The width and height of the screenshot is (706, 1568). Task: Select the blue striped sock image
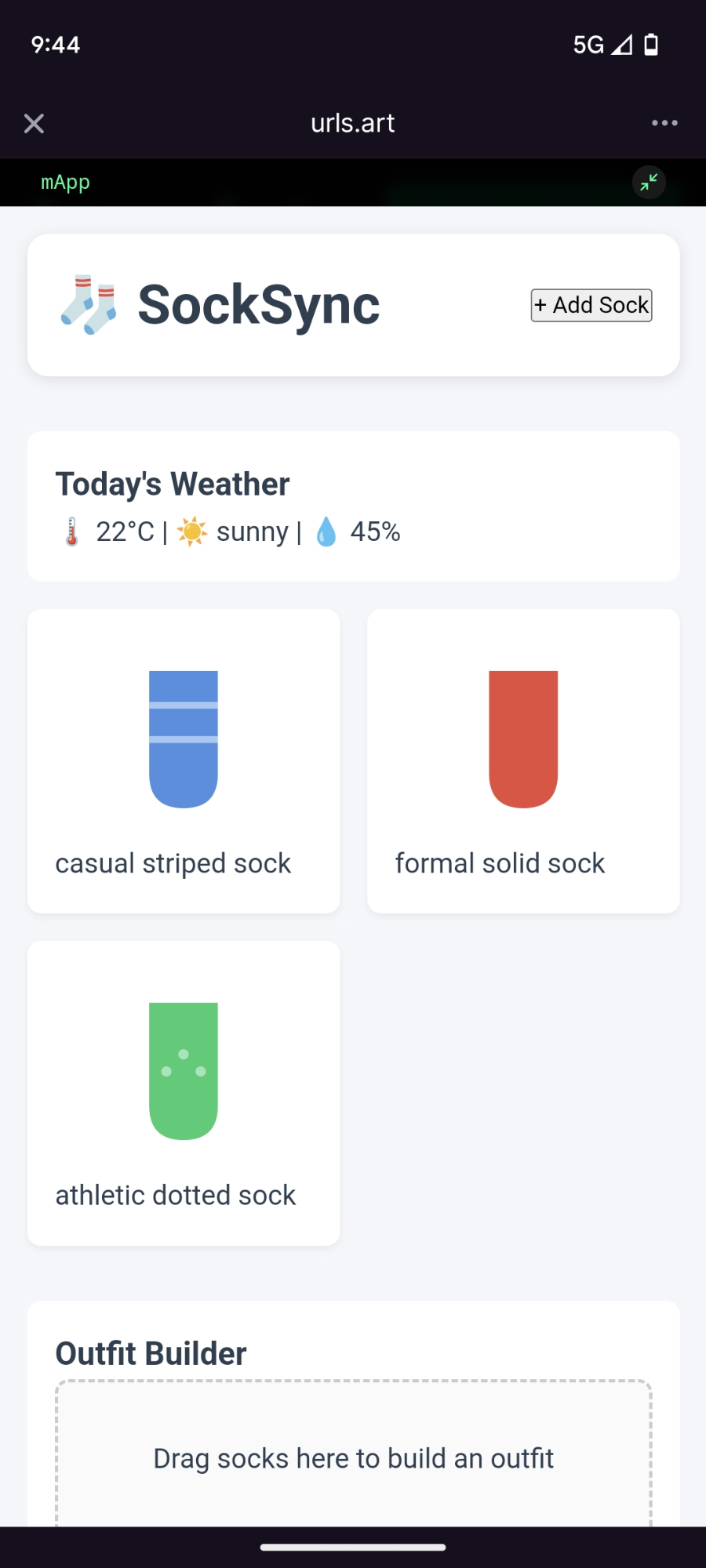pos(184,739)
